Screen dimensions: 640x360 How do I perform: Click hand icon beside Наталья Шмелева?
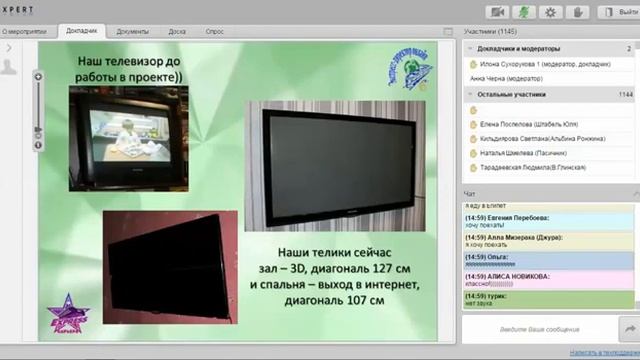(x=473, y=153)
